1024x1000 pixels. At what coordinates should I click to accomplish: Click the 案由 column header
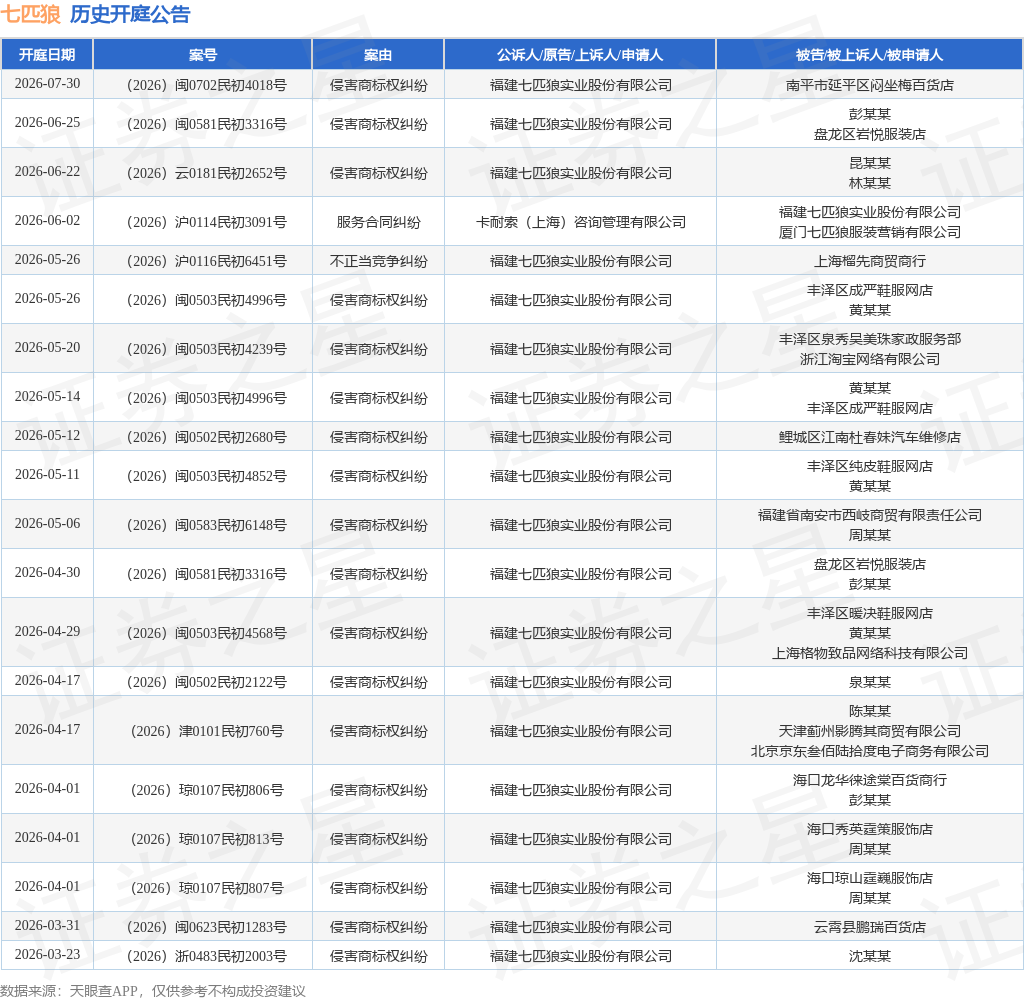pos(378,55)
